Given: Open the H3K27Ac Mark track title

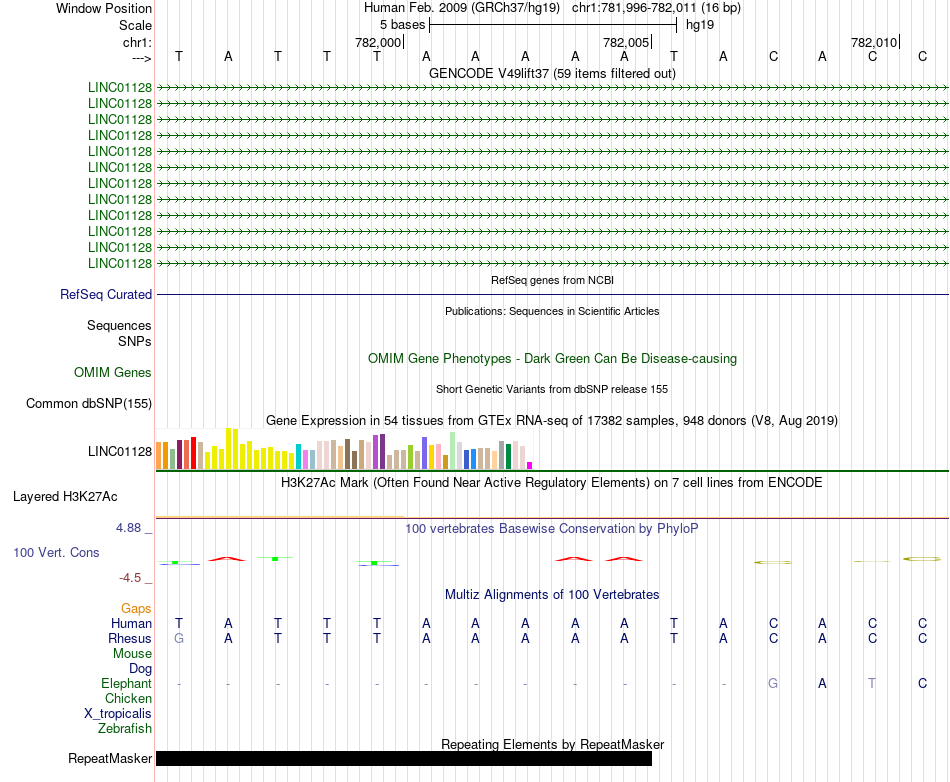Looking at the screenshot, I should (x=552, y=483).
